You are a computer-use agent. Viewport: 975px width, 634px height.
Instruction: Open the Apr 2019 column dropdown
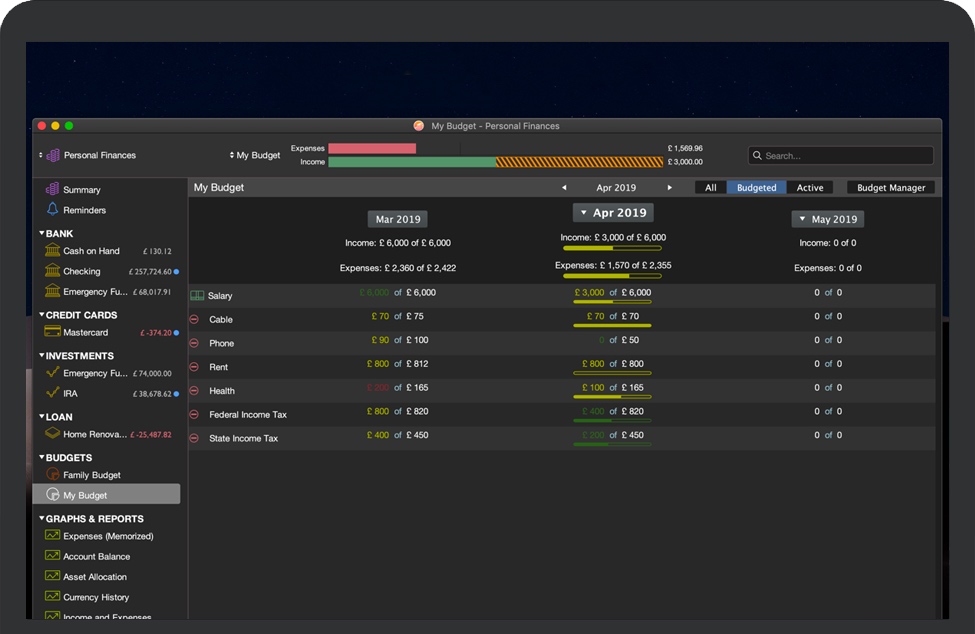(583, 212)
